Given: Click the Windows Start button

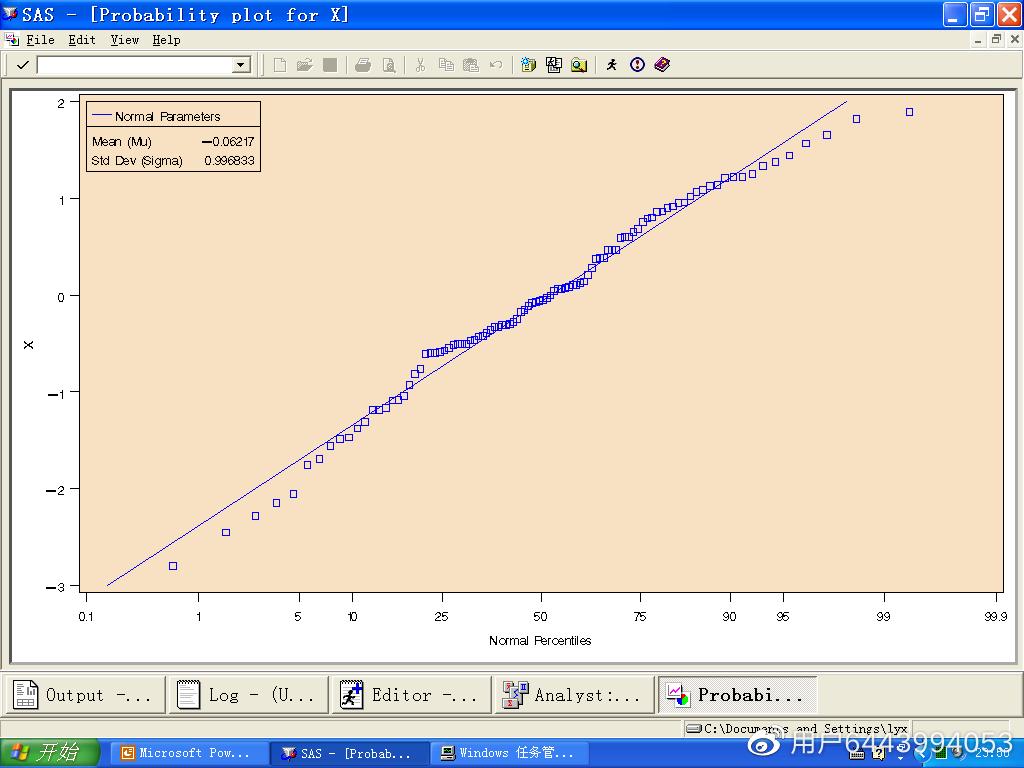Looking at the screenshot, I should pos(50,753).
